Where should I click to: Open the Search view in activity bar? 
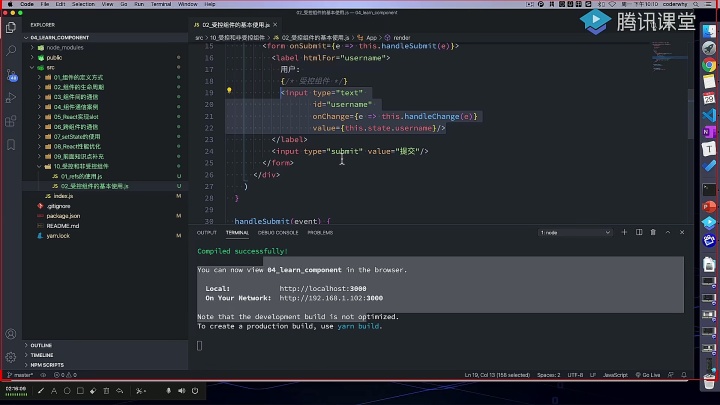coord(11,51)
